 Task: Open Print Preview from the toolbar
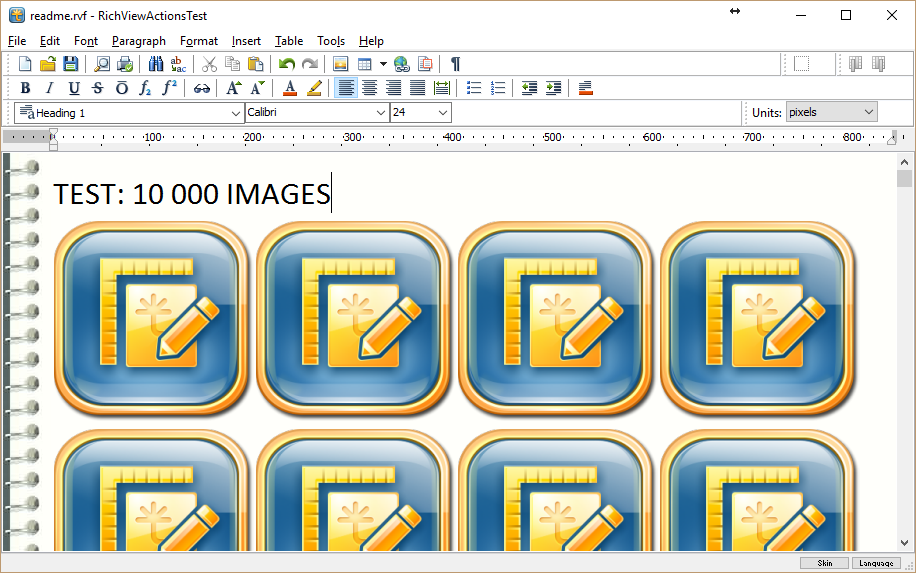tap(101, 64)
